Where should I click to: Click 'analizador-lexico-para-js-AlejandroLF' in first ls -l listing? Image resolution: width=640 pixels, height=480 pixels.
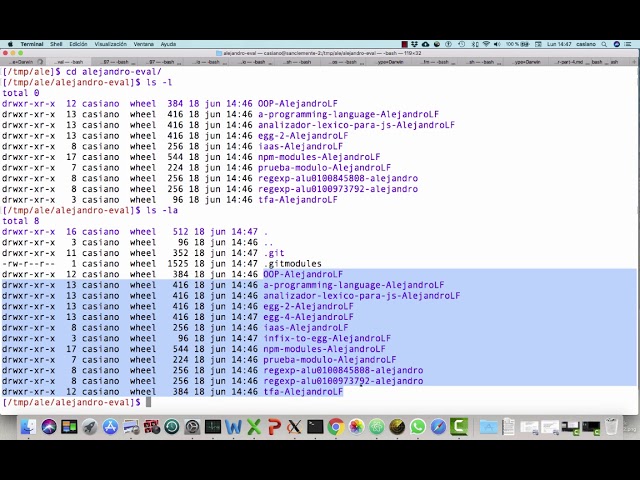pyautogui.click(x=356, y=125)
